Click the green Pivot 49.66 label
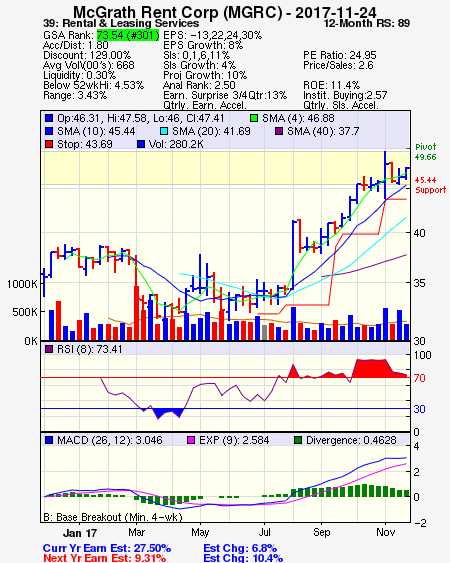This screenshot has height=563, width=450. 426,152
